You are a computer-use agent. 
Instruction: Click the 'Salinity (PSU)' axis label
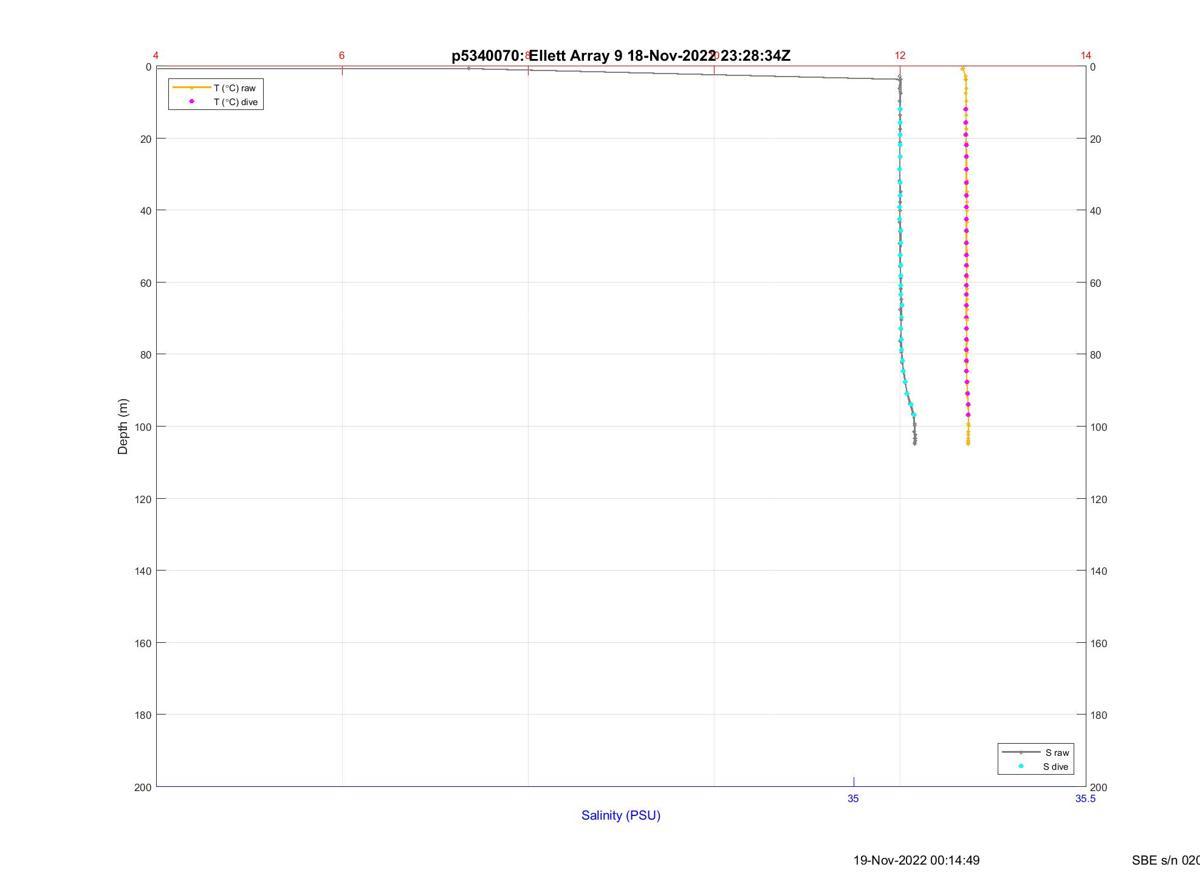point(621,815)
